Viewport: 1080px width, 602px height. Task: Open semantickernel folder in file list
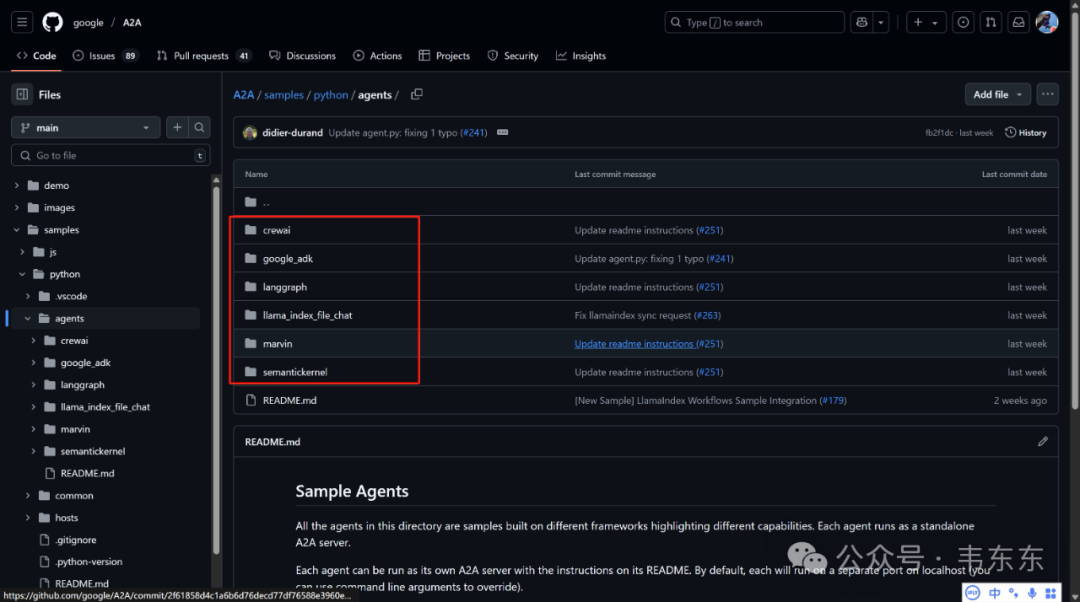295,372
